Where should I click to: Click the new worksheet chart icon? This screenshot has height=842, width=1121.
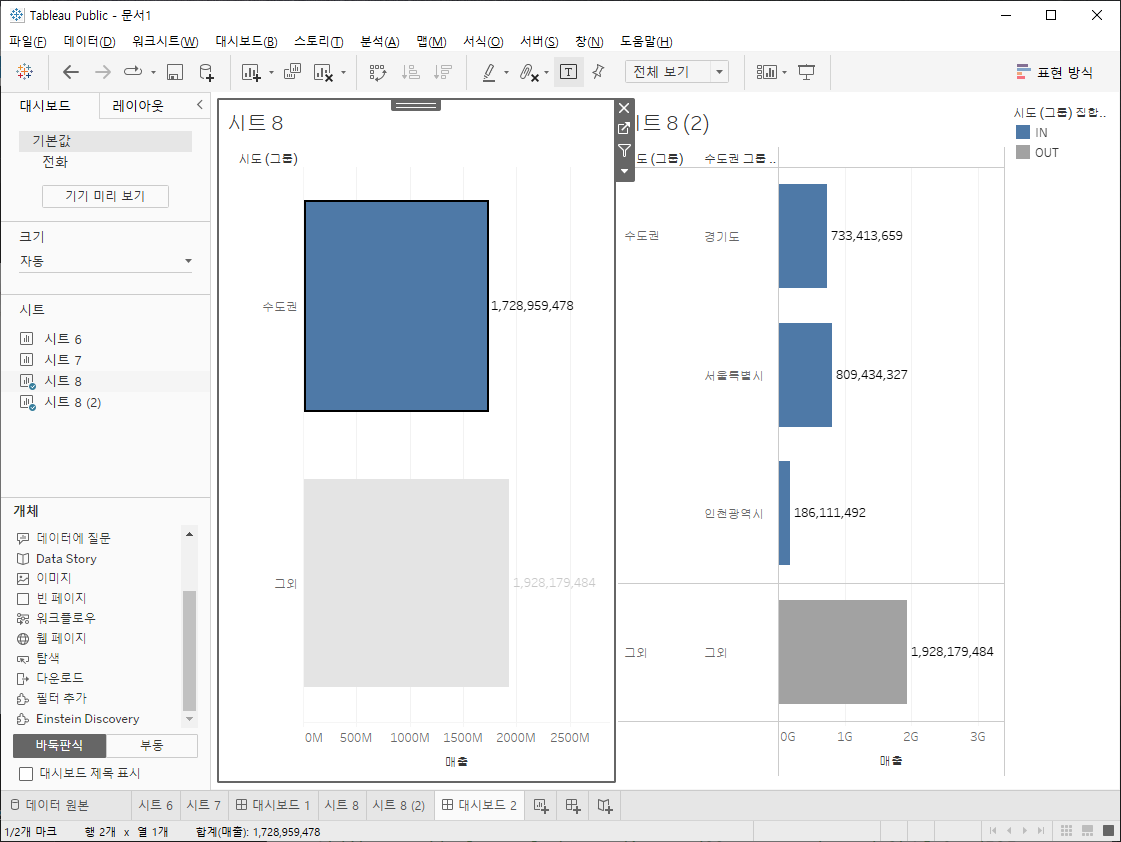click(x=251, y=71)
